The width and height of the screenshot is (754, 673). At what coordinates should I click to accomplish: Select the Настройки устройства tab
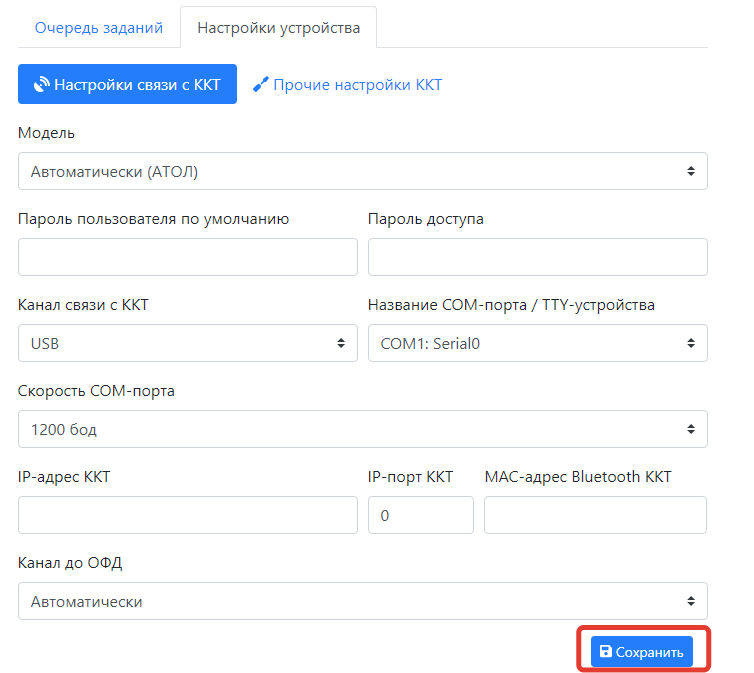tap(278, 28)
